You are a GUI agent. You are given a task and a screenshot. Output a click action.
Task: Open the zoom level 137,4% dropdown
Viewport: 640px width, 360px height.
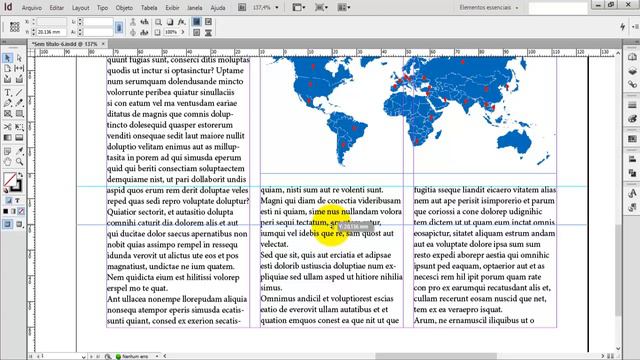click(277, 7)
